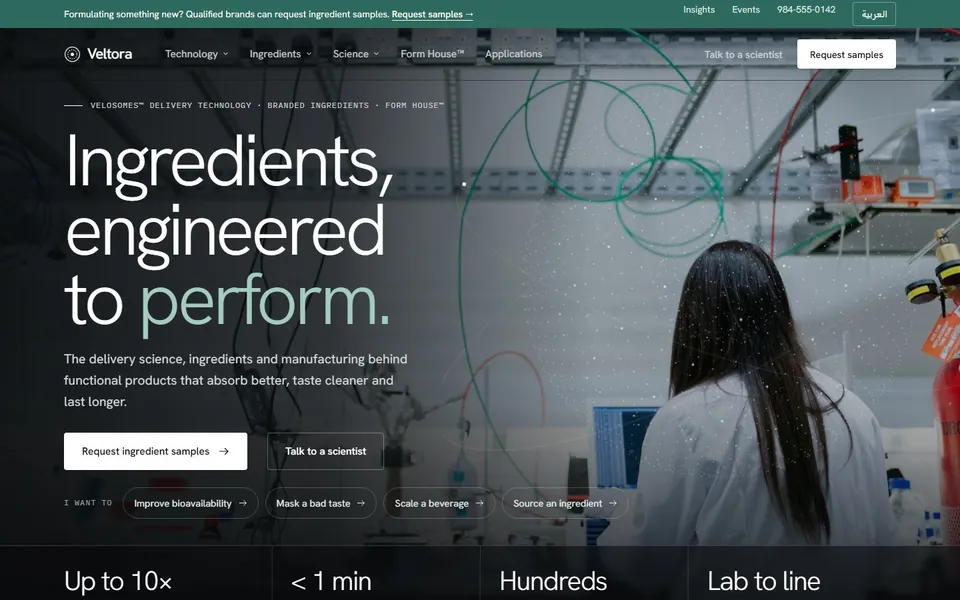The height and width of the screenshot is (600, 960).
Task: Expand the Technology dropdown chevron
Action: [225, 54]
